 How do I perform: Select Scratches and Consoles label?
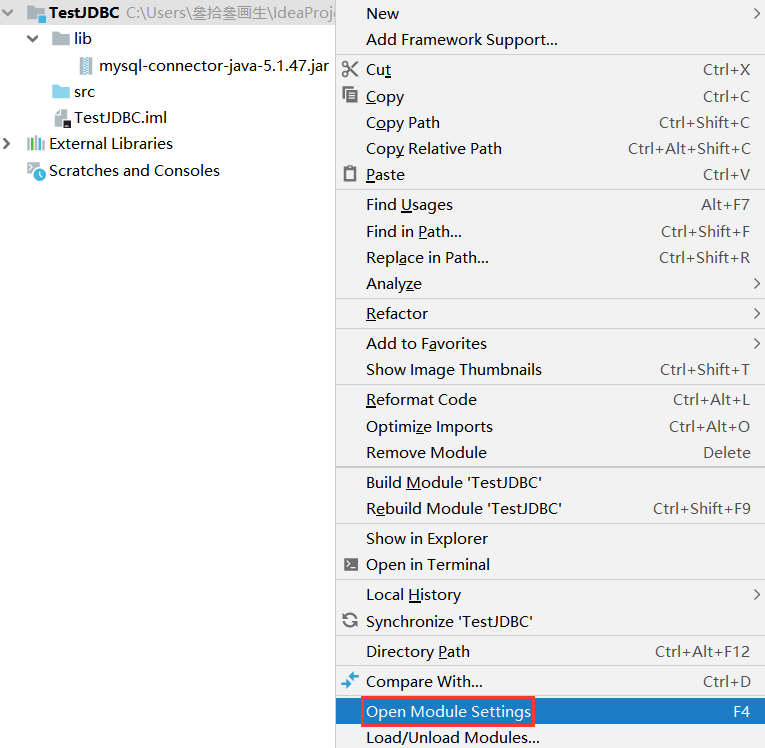(x=134, y=171)
